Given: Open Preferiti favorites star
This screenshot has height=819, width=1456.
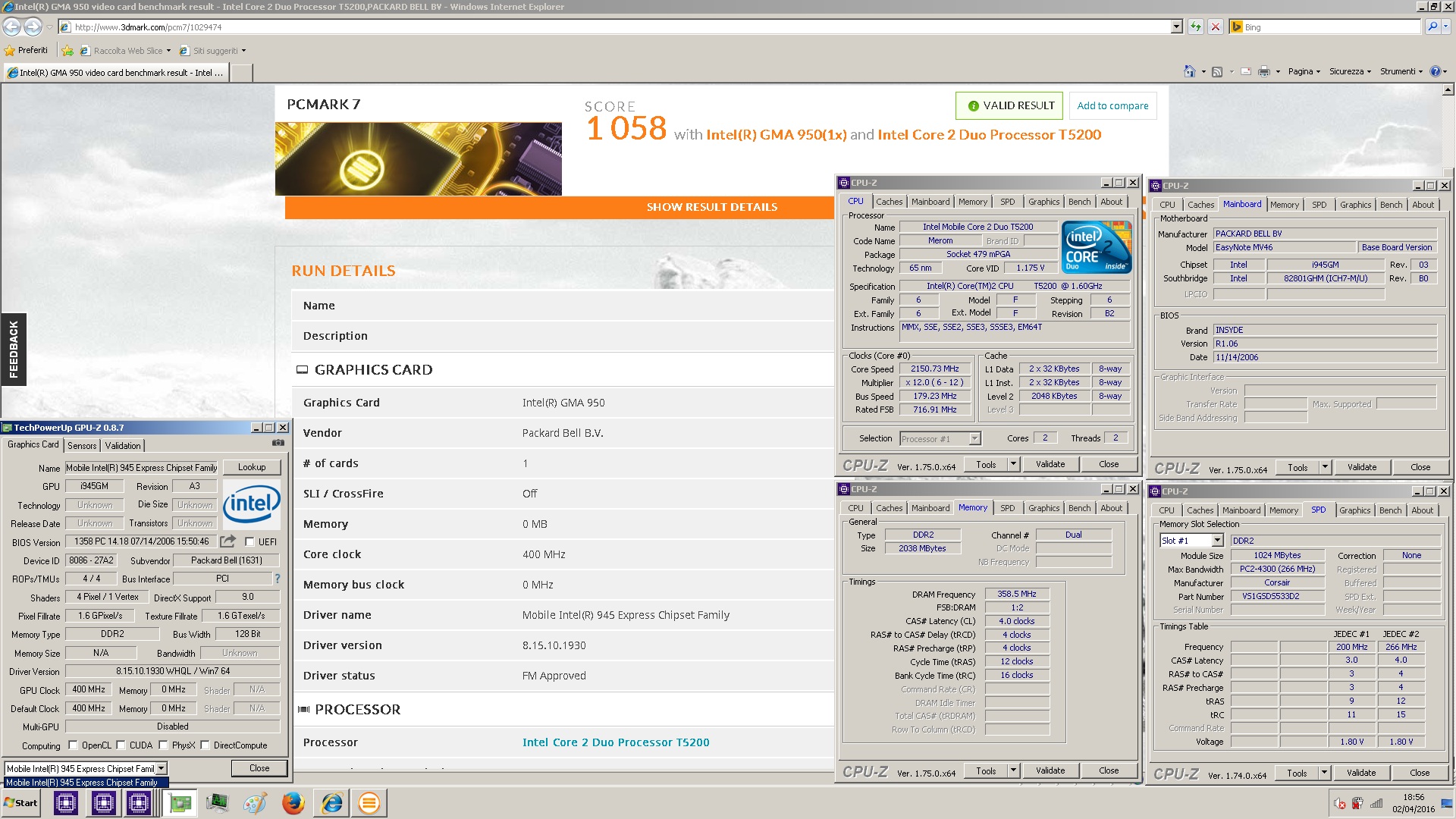Looking at the screenshot, I should 27,51.
